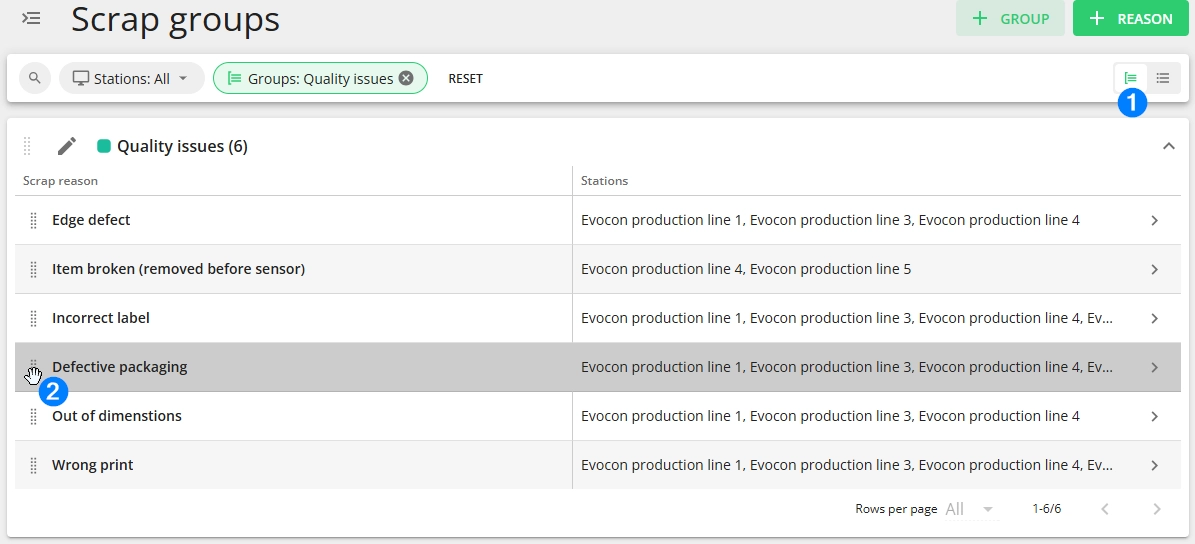Click the Quality issues green color square
The width and height of the screenshot is (1195, 544).
104,146
